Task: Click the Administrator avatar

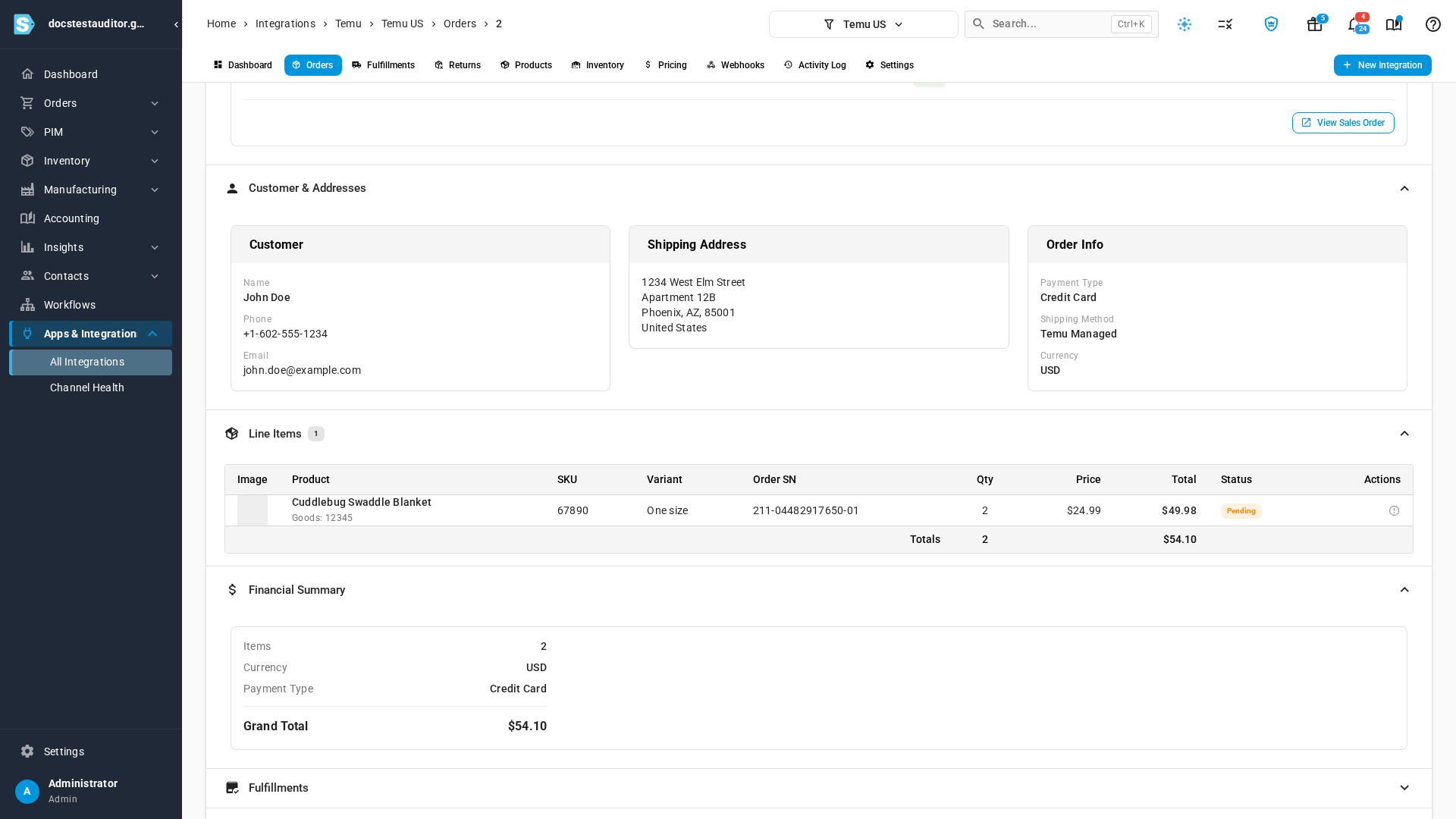Action: click(27, 792)
